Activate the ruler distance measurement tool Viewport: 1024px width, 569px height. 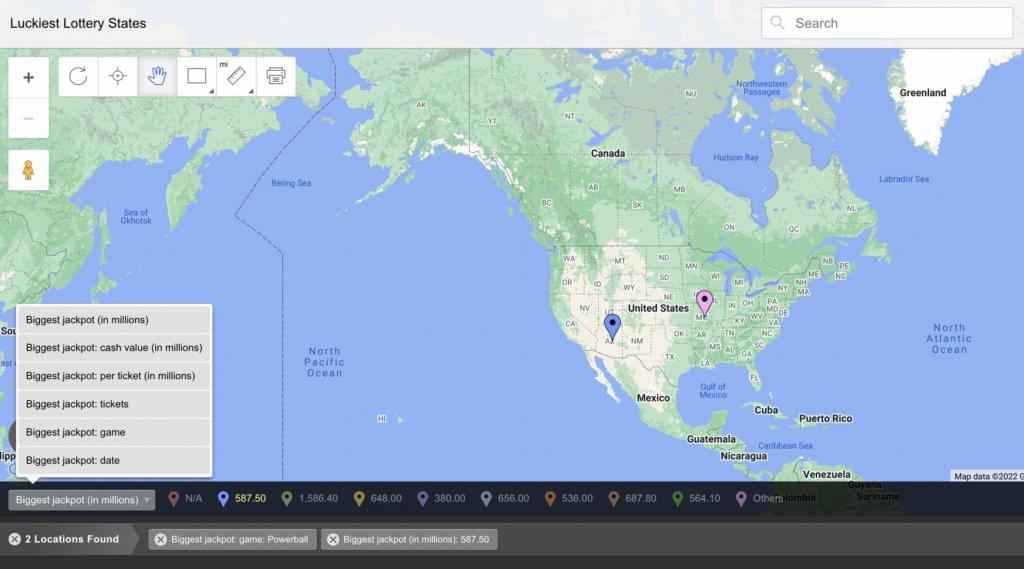click(x=236, y=76)
